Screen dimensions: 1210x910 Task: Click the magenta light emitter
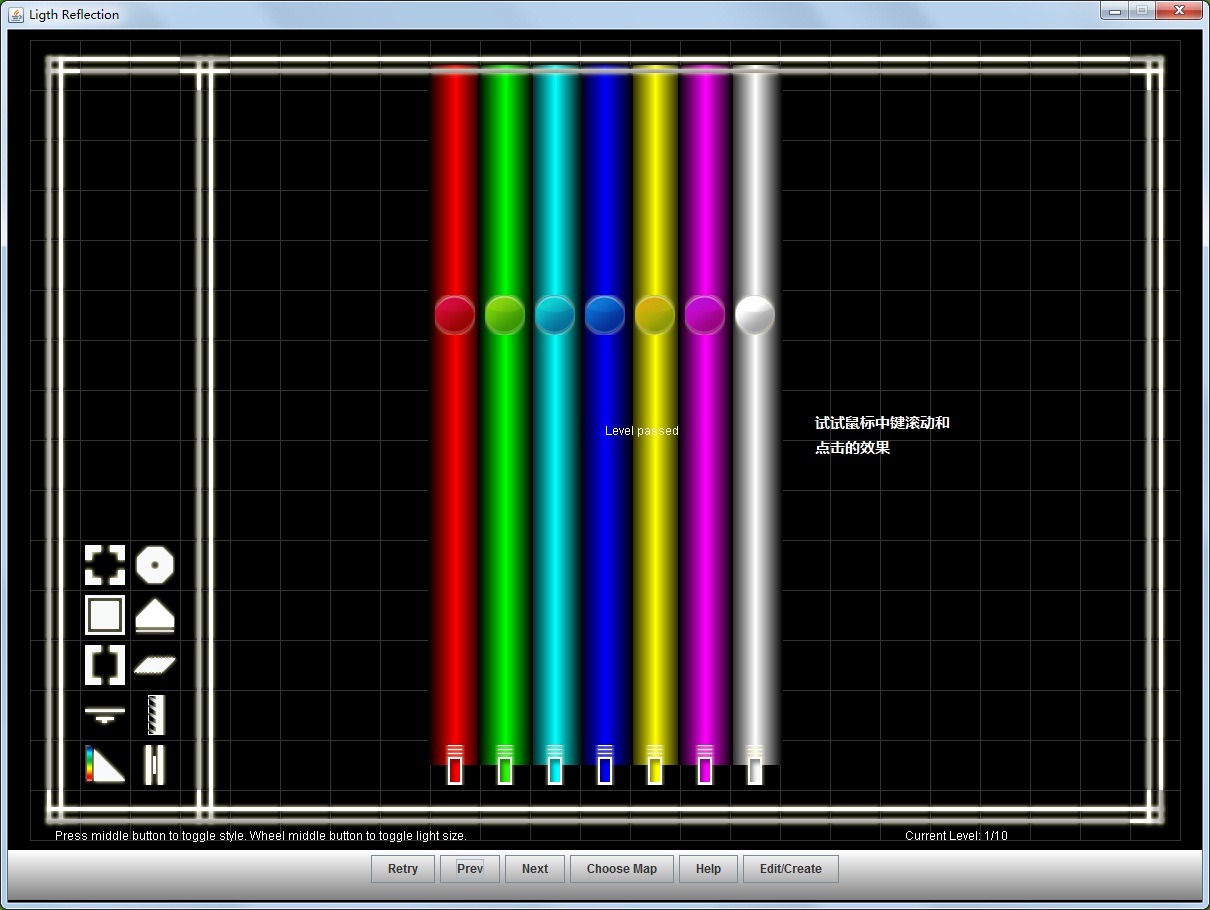click(705, 766)
